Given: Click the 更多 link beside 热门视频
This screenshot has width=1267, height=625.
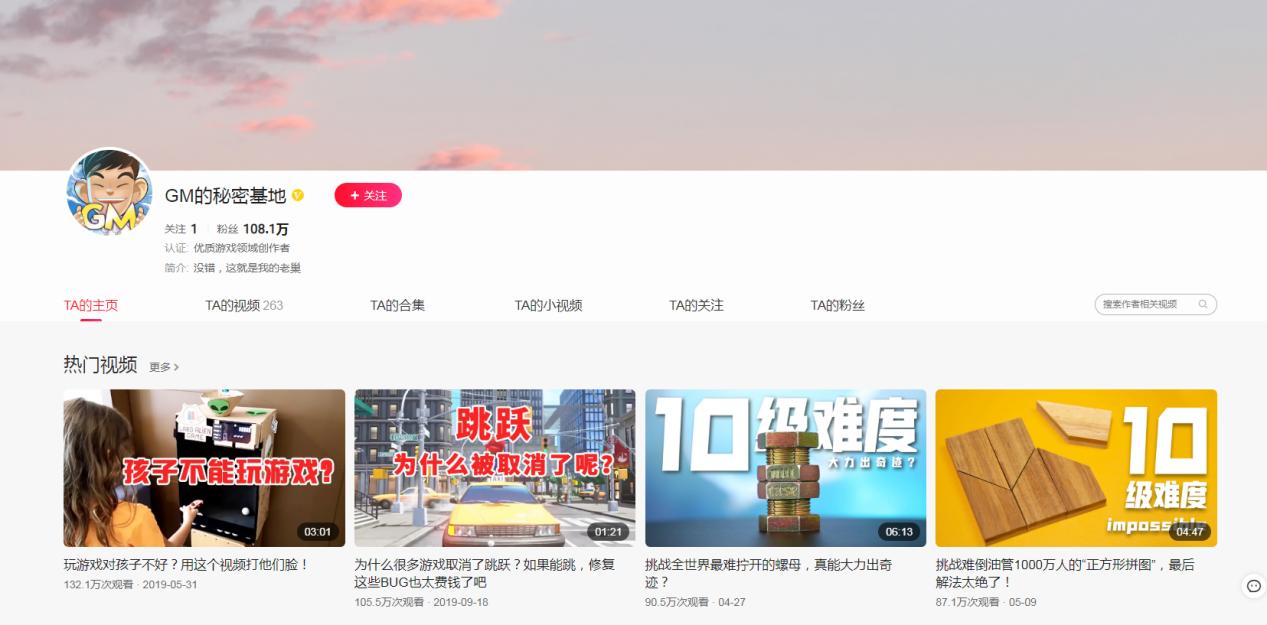Looking at the screenshot, I should [161, 367].
